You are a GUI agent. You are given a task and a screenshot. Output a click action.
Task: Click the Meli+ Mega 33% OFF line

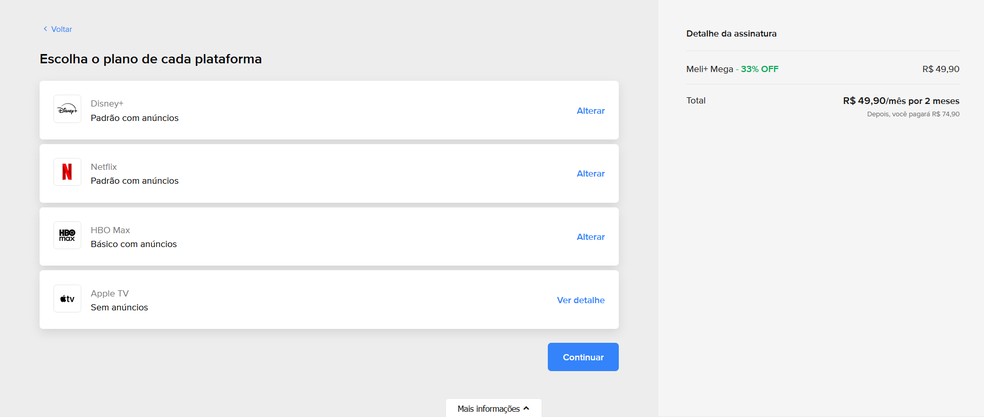(732, 69)
